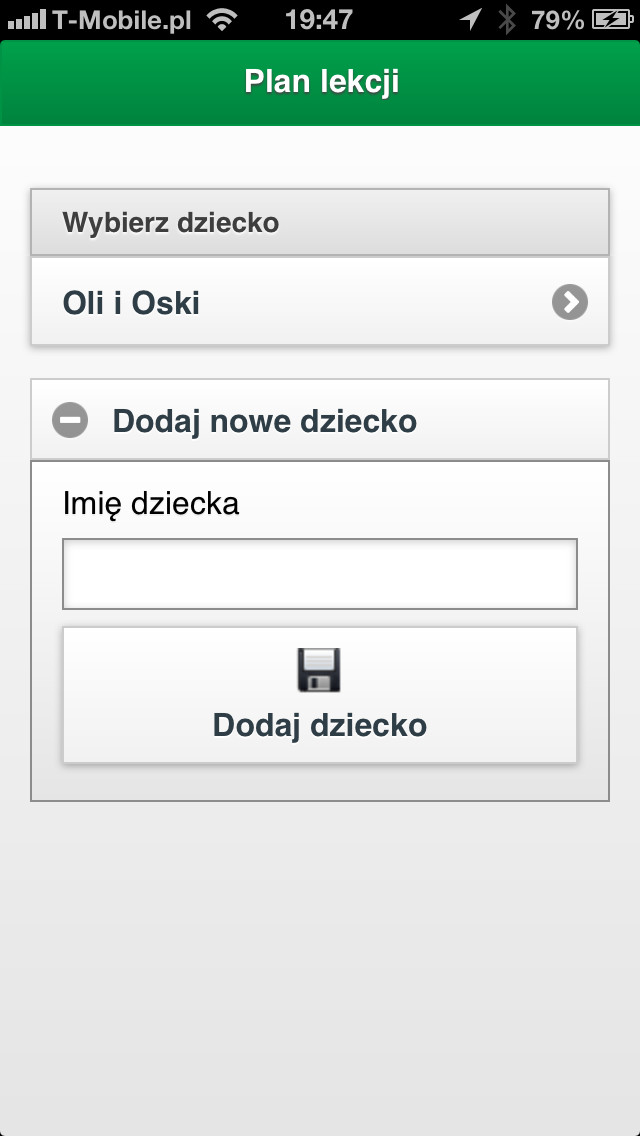Tap the location services arrow icon
640x1136 pixels.
[471, 20]
